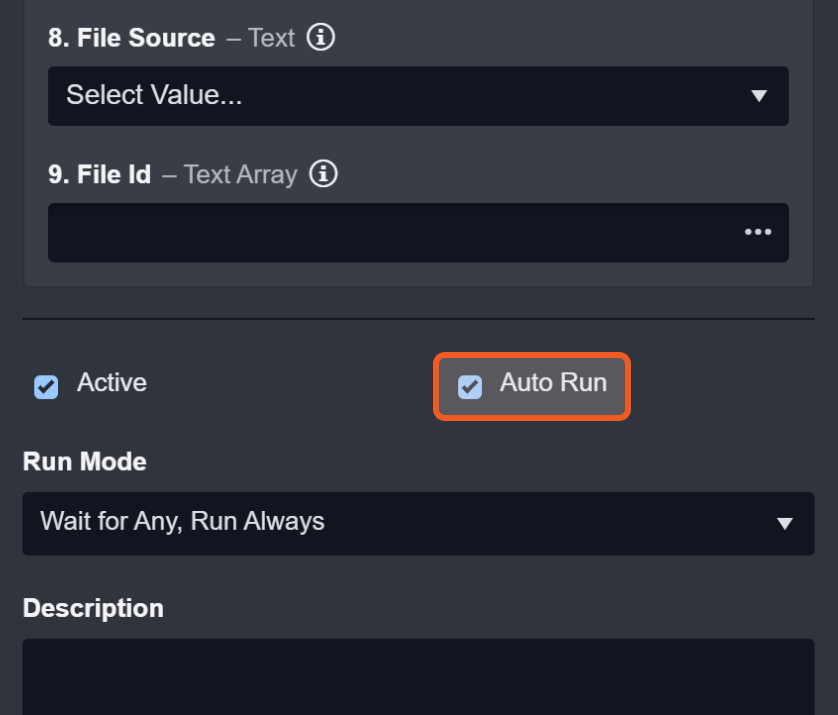The image size is (838, 715).
Task: Select the 9. File Id parameter label
Action: 99,174
